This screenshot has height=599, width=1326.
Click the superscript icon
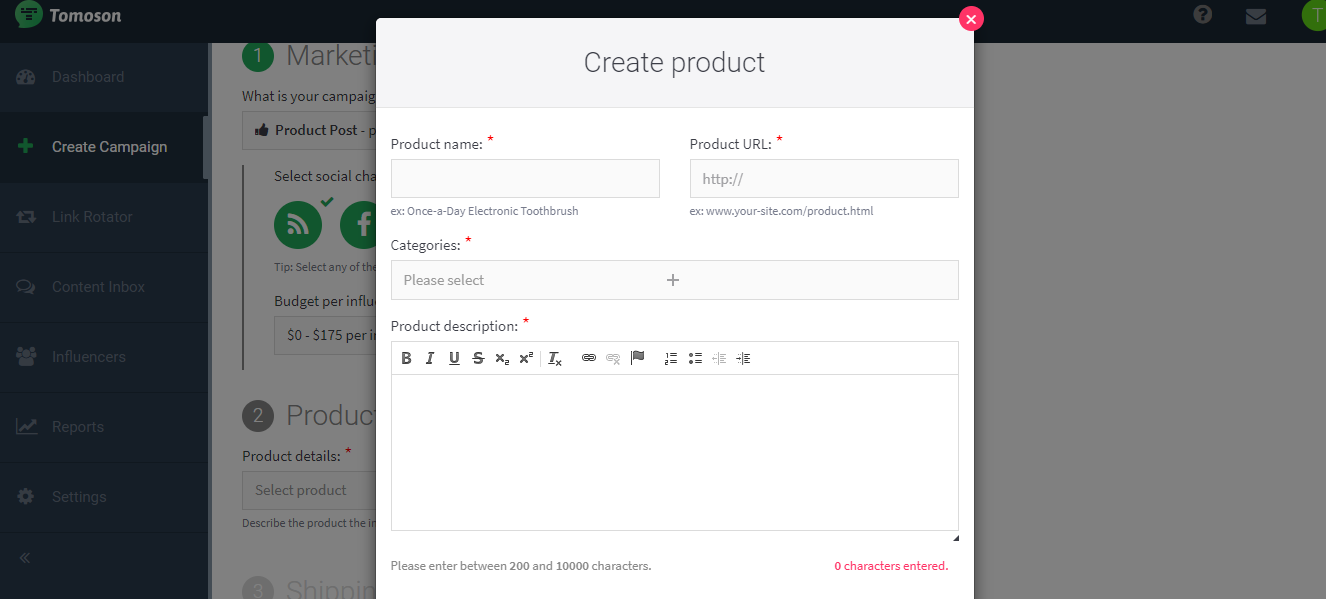pyautogui.click(x=526, y=358)
